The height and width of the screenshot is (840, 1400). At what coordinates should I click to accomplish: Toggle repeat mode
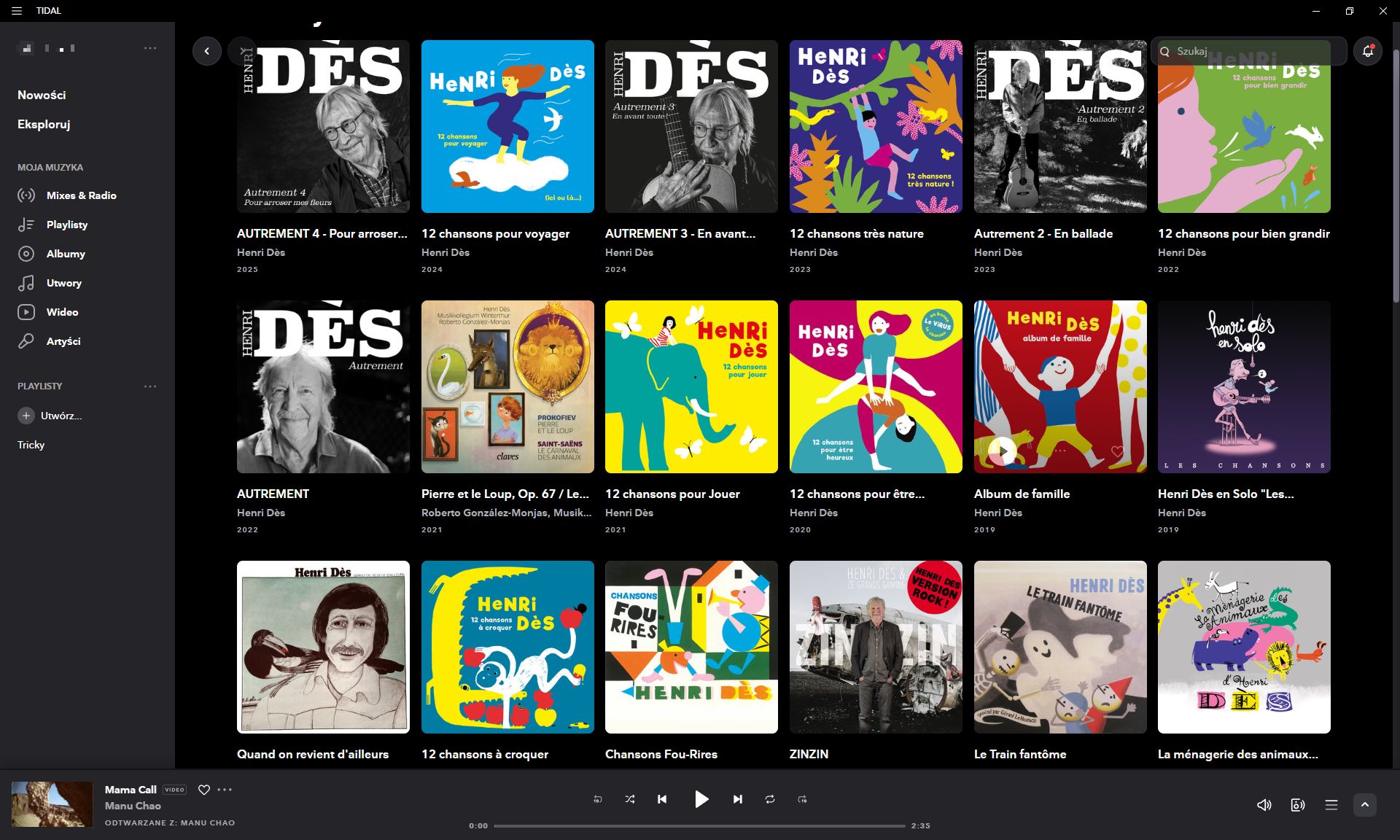point(770,799)
